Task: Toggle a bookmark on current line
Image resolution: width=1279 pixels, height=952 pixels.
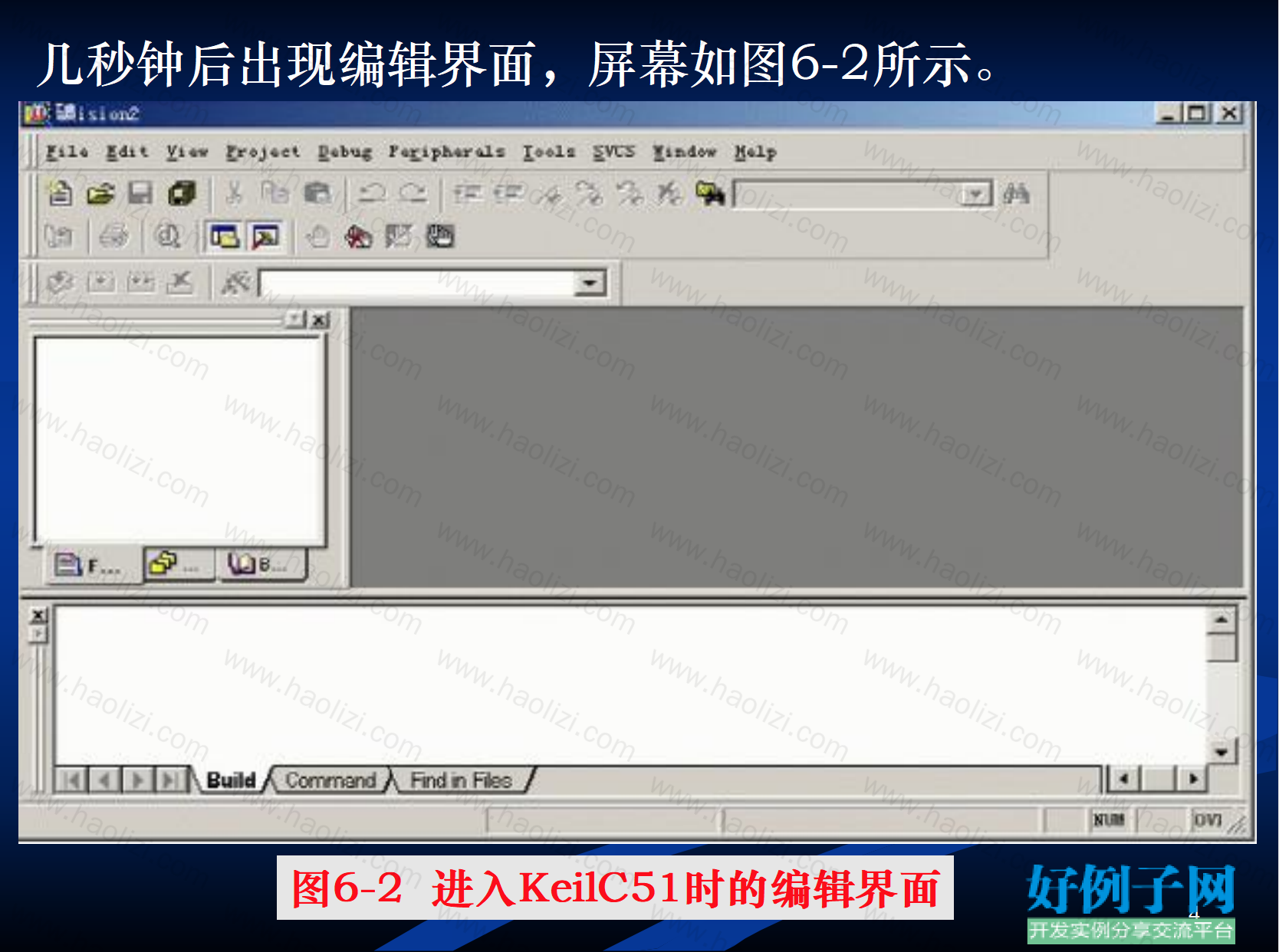Action: tap(549, 194)
